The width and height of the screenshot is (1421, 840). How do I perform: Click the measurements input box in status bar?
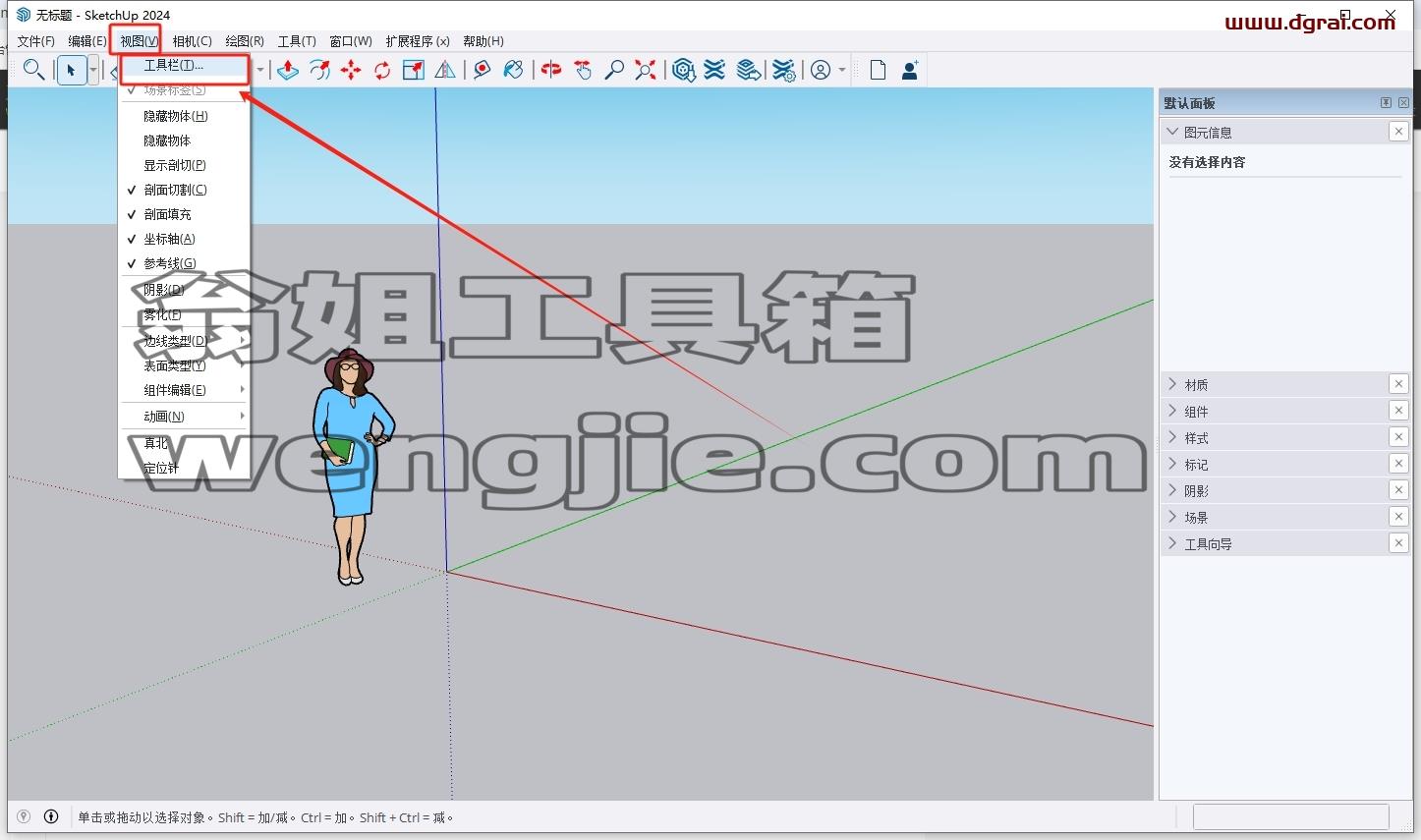pyautogui.click(x=1290, y=816)
